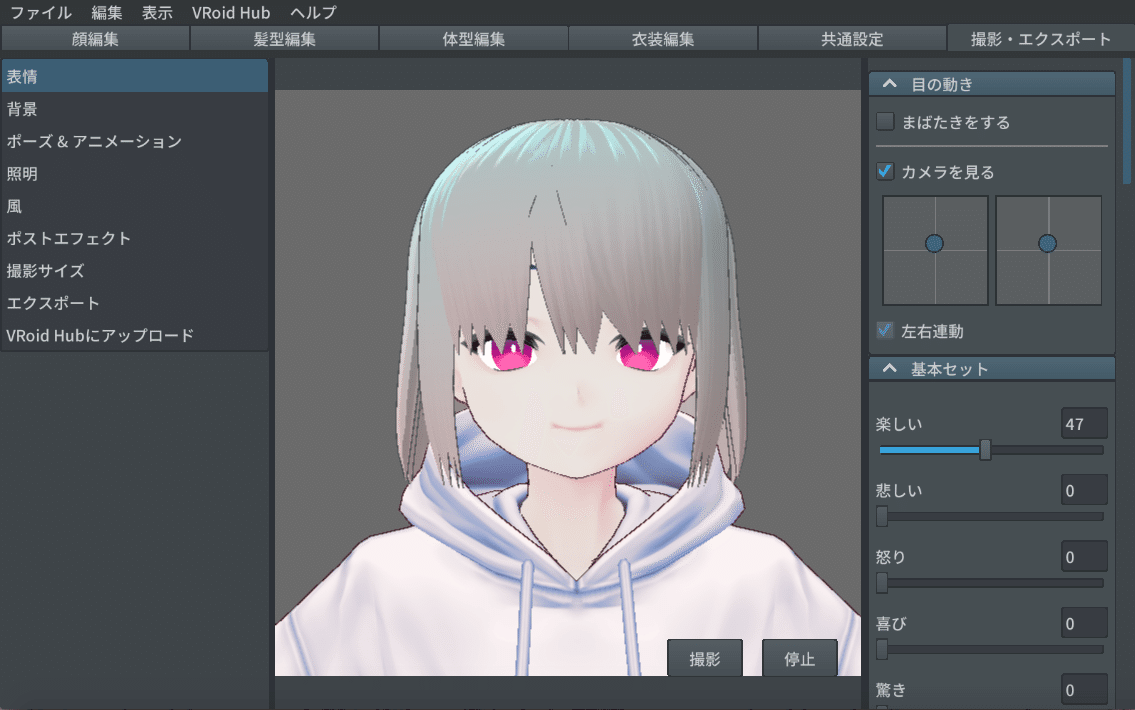The width and height of the screenshot is (1135, 710).
Task: Switch to the 衣装編集 tab
Action: click(662, 38)
